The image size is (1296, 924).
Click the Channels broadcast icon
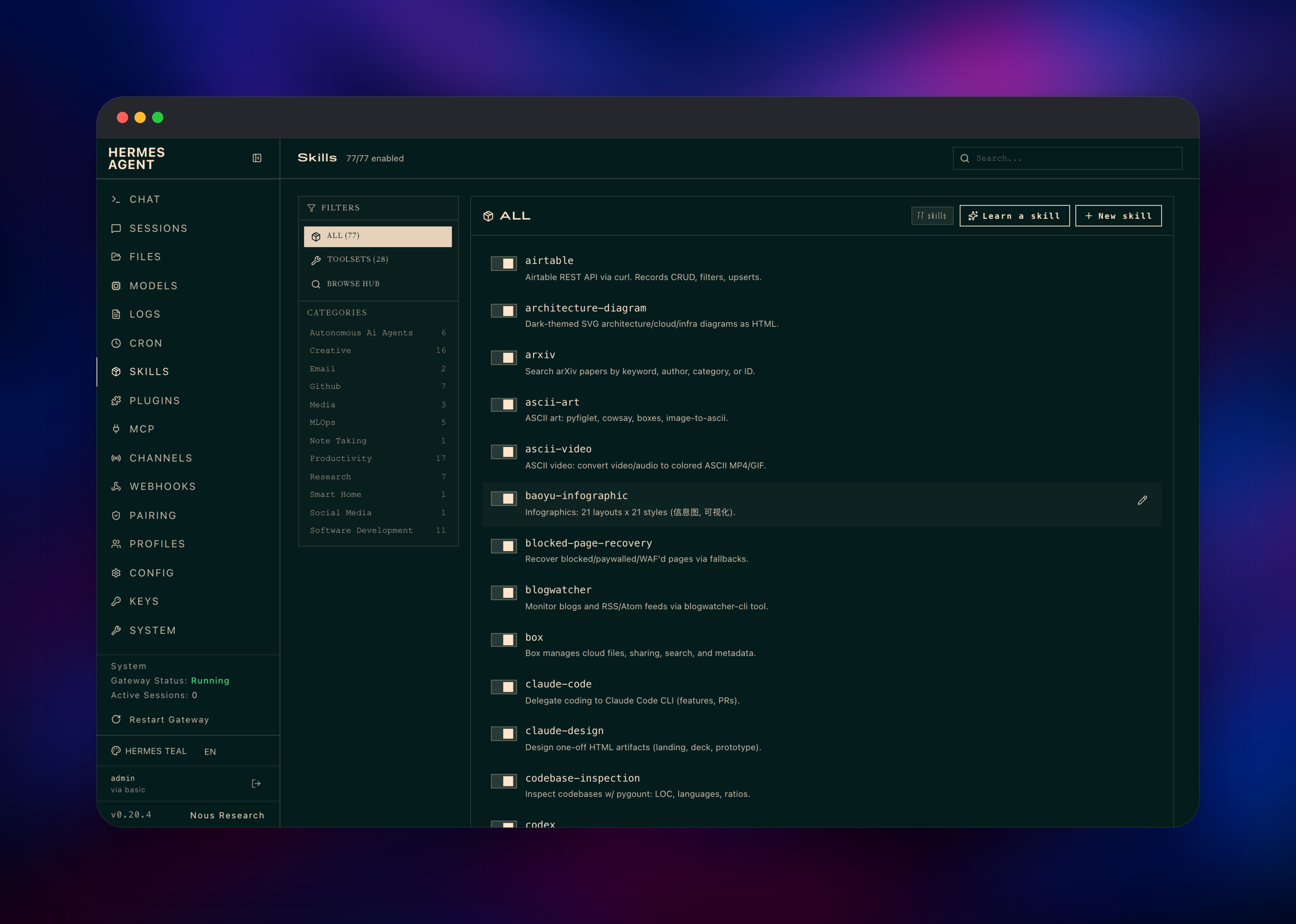116,458
